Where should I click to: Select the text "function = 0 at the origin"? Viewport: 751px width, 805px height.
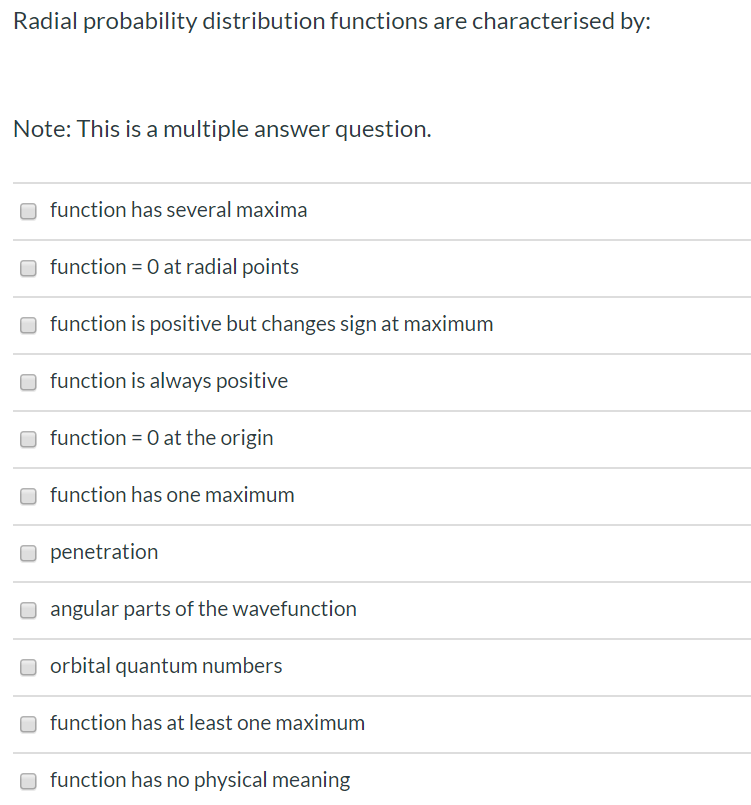[162, 438]
